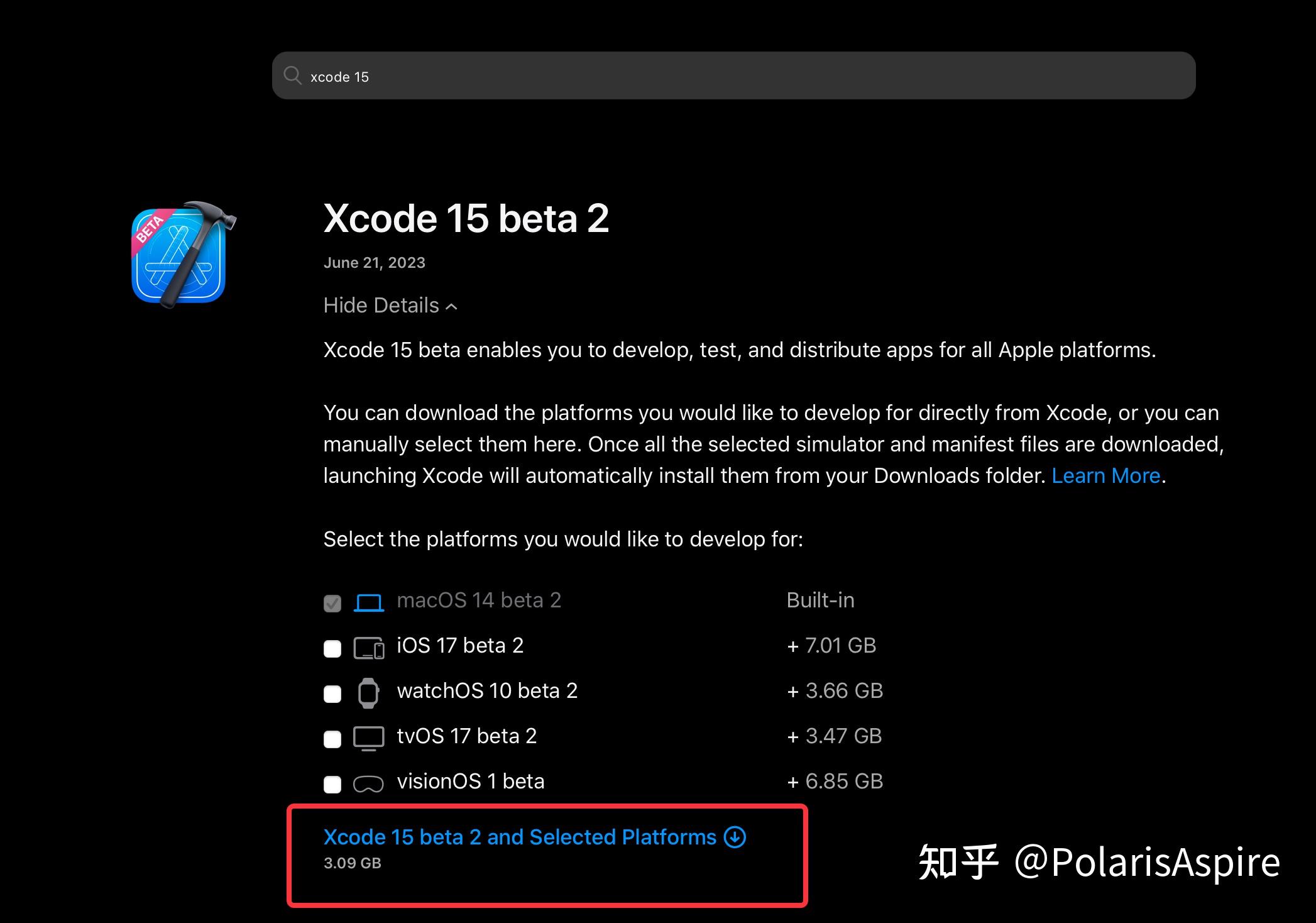Click the iOS devices platform icon
This screenshot has height=923, width=1316.
369,648
